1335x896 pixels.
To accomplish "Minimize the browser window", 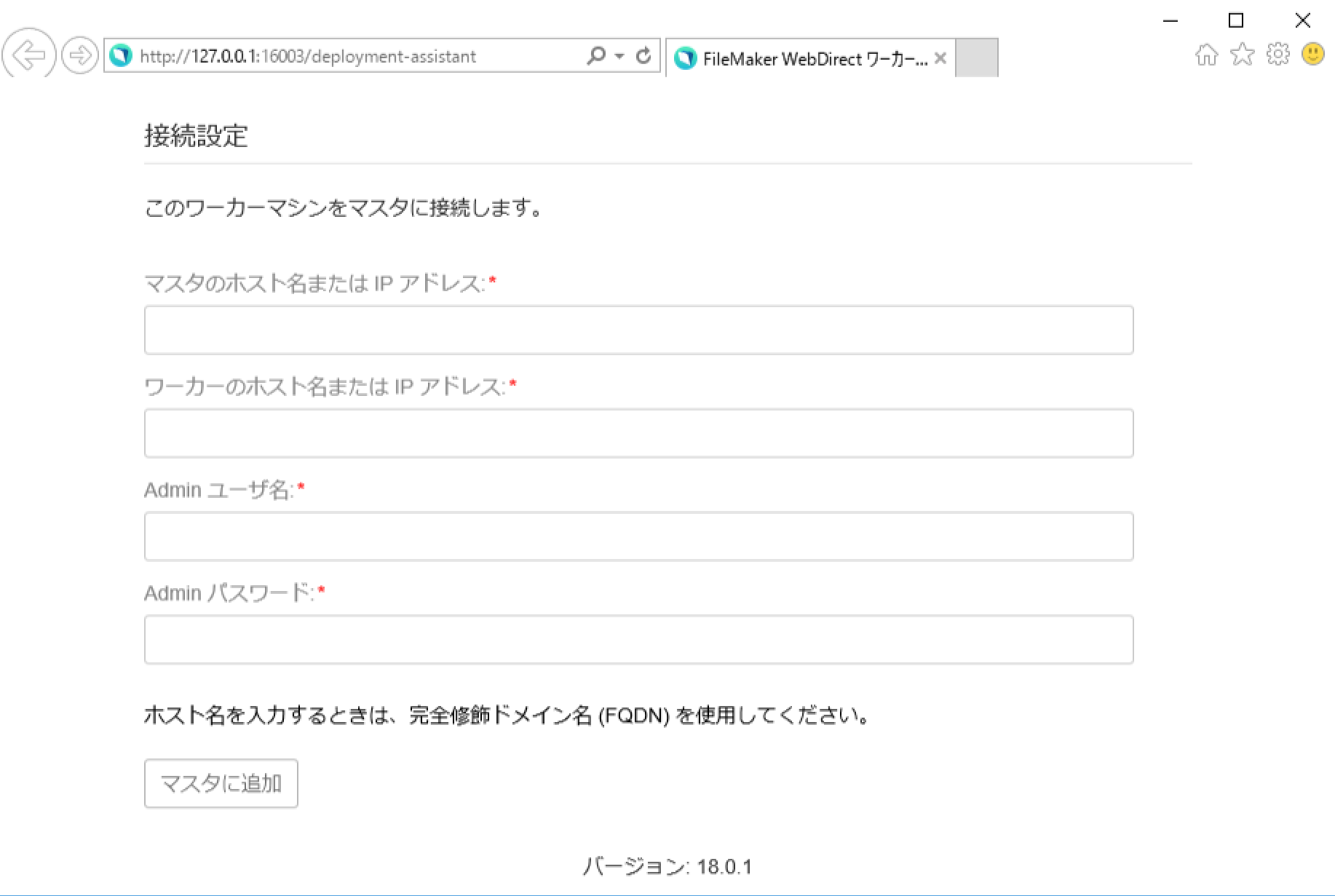I will 1170,21.
